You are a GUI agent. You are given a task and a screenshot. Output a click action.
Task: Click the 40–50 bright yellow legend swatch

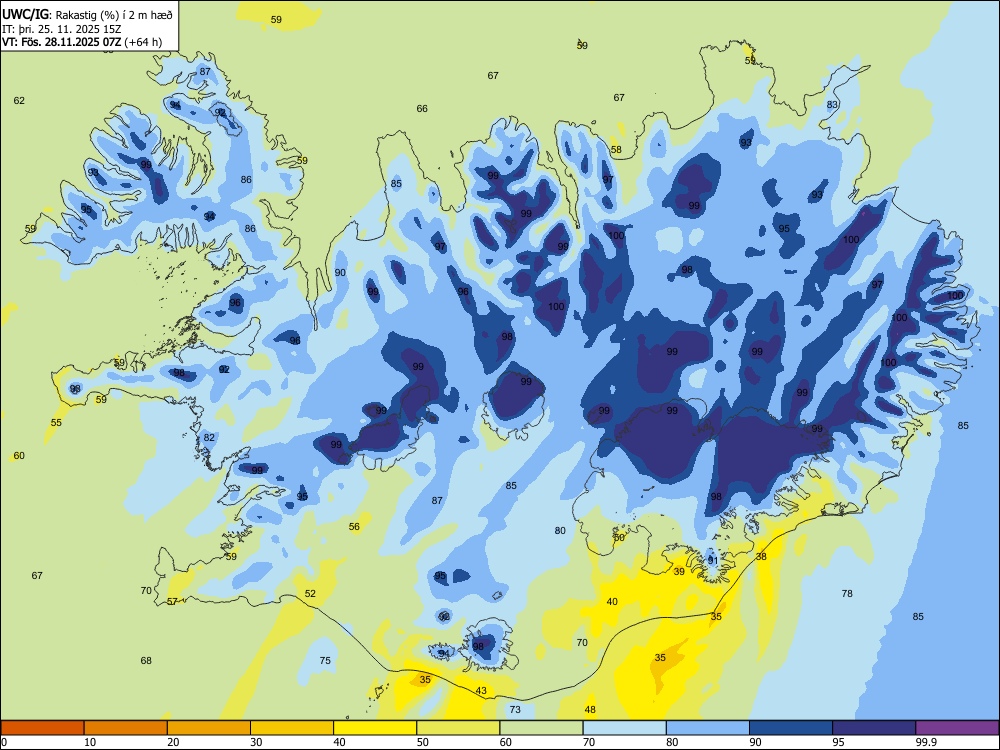pos(375,728)
